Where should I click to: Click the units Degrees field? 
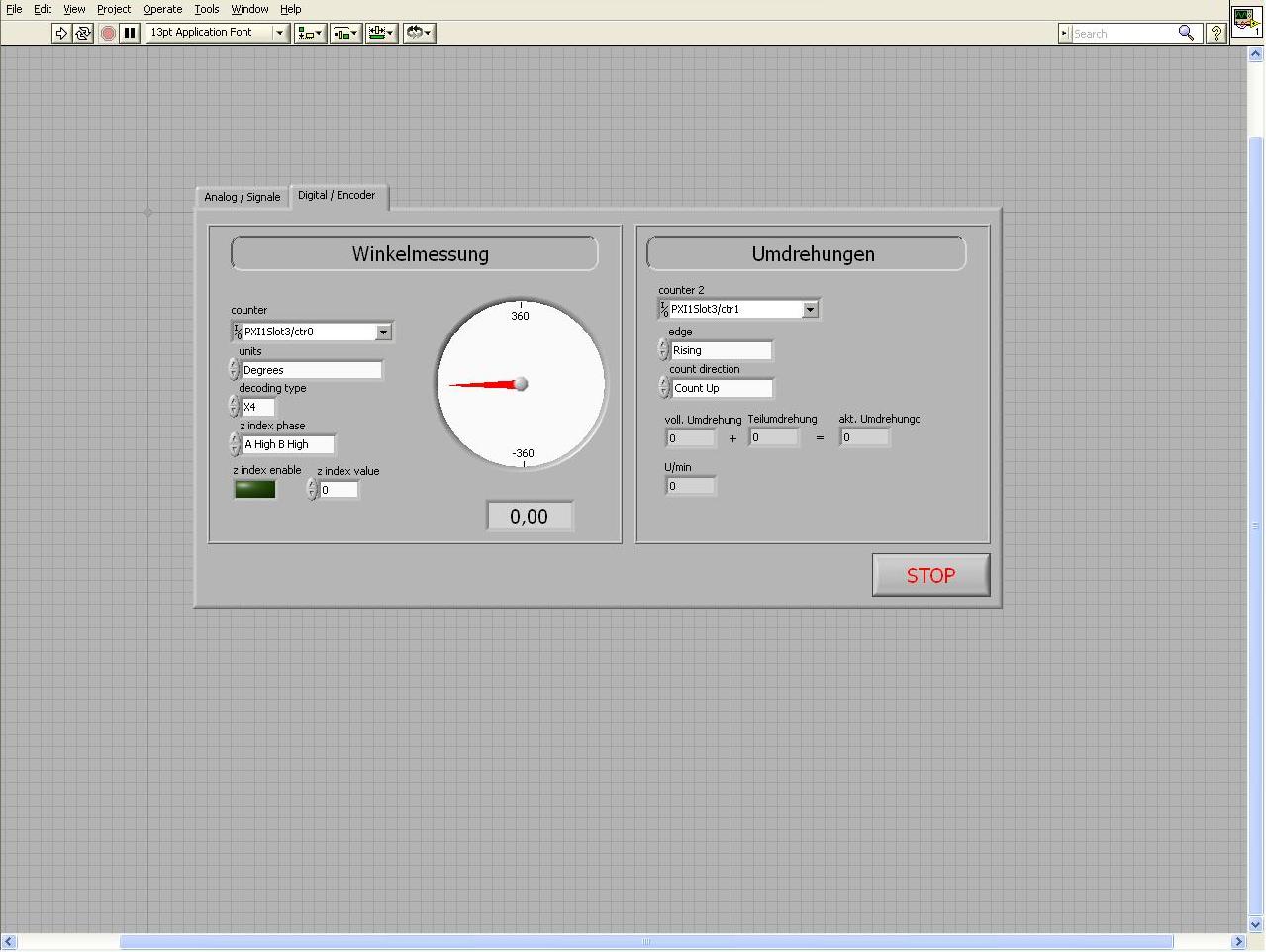click(x=312, y=370)
